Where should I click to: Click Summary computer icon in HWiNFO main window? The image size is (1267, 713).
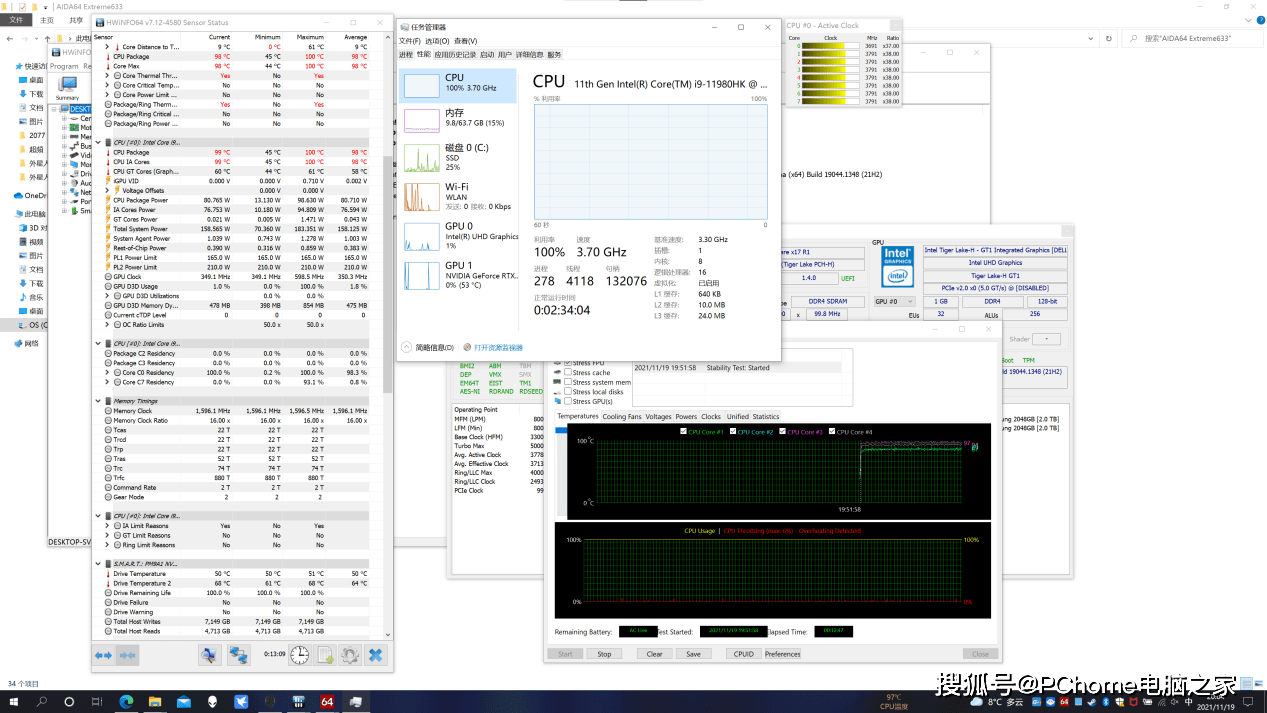(x=67, y=86)
